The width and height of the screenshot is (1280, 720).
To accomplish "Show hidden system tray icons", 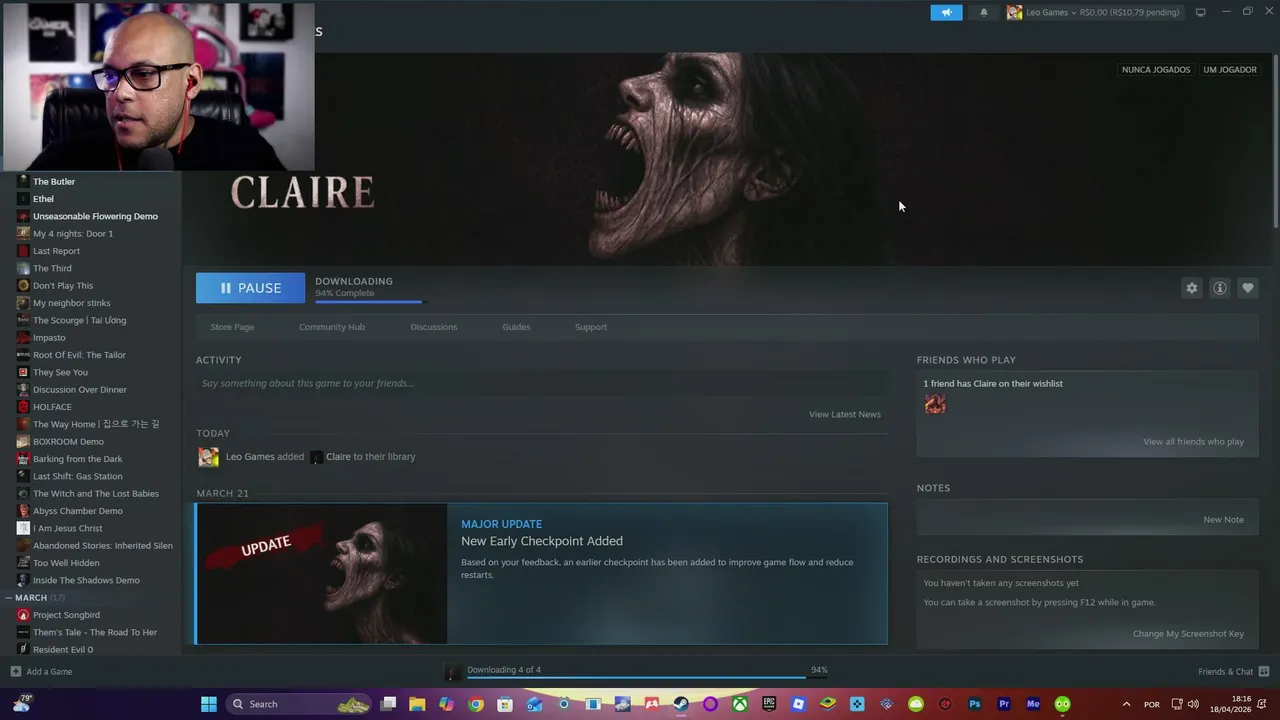I will pos(1126,704).
